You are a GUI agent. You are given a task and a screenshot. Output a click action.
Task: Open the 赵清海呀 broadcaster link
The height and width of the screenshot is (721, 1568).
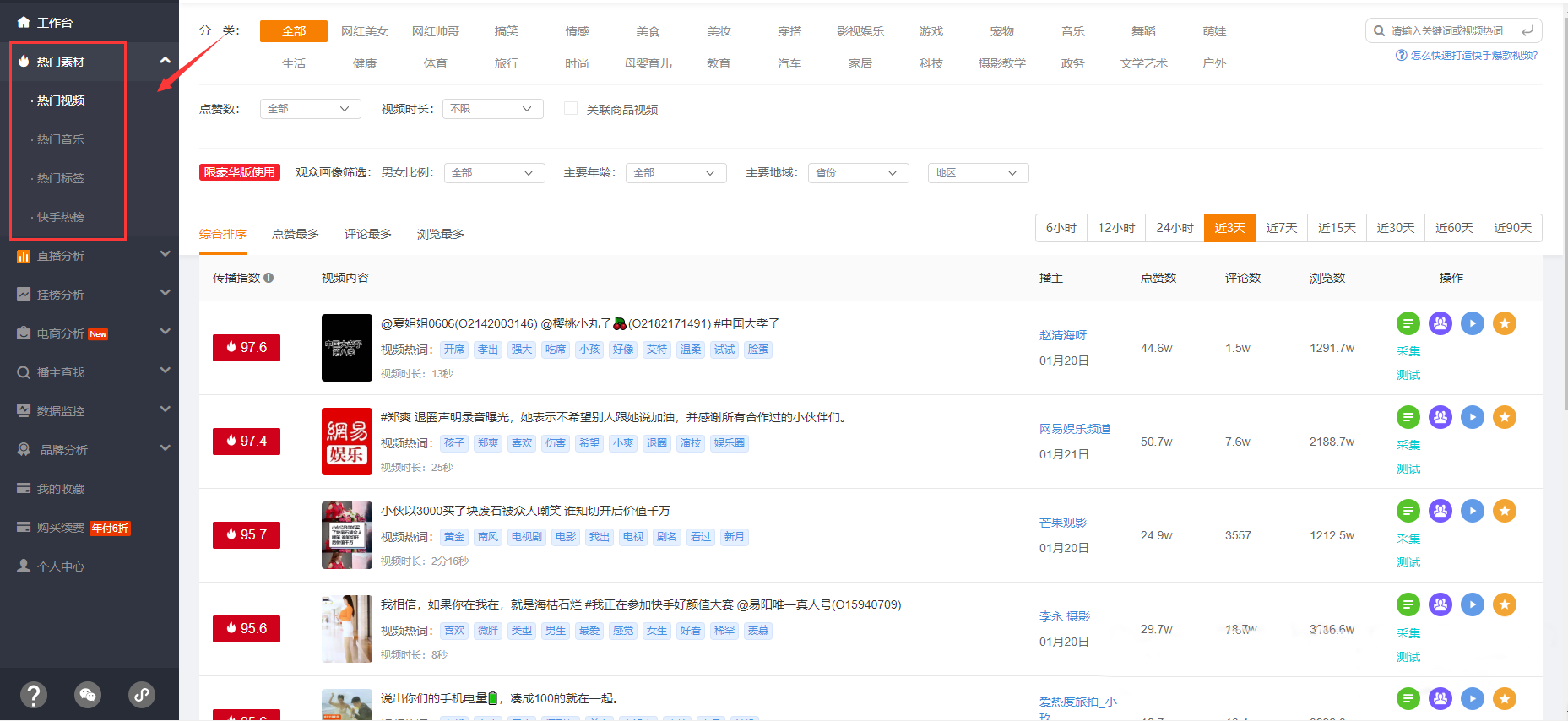tap(1063, 335)
